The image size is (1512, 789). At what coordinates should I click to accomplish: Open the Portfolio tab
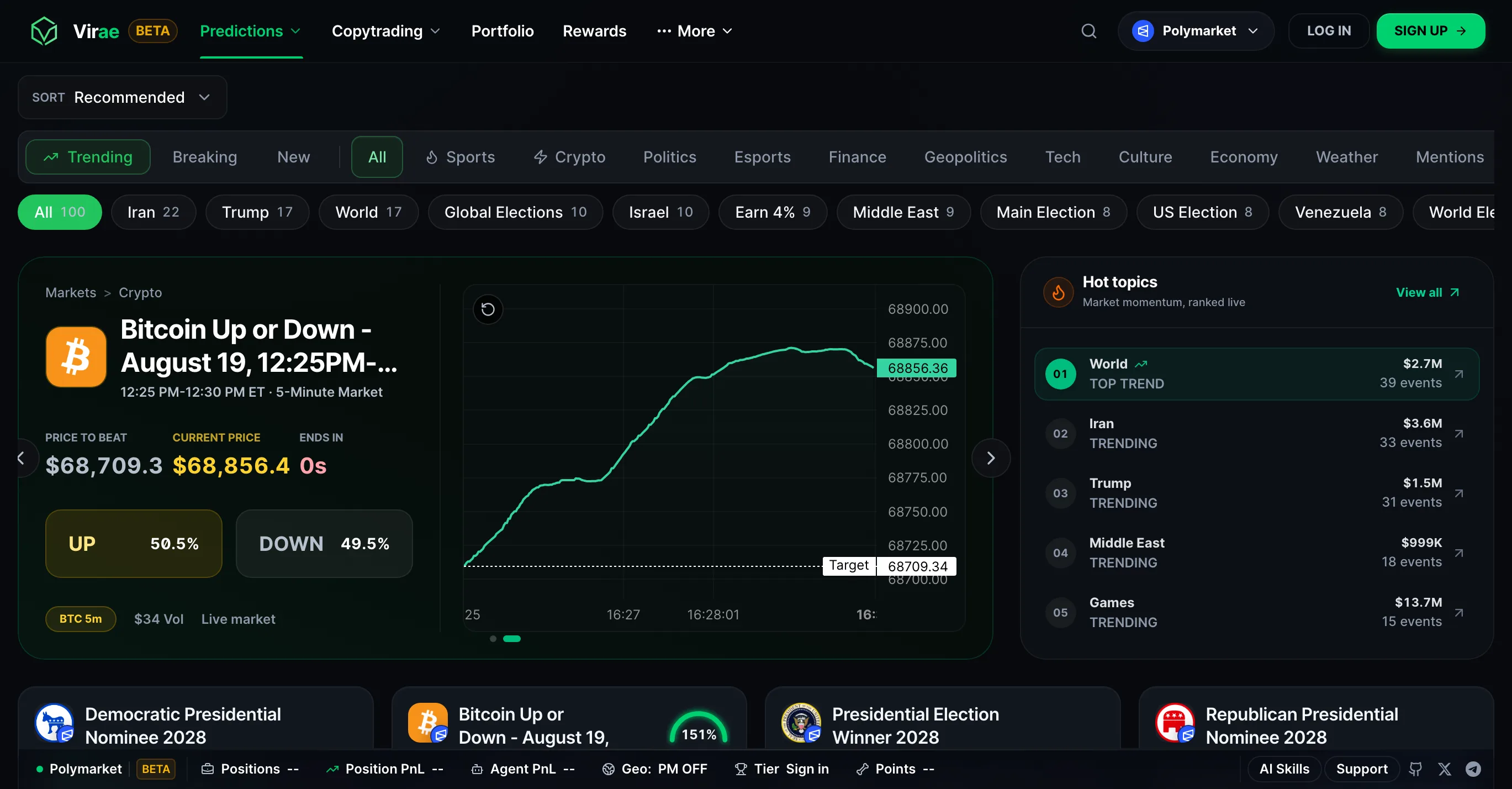(503, 30)
